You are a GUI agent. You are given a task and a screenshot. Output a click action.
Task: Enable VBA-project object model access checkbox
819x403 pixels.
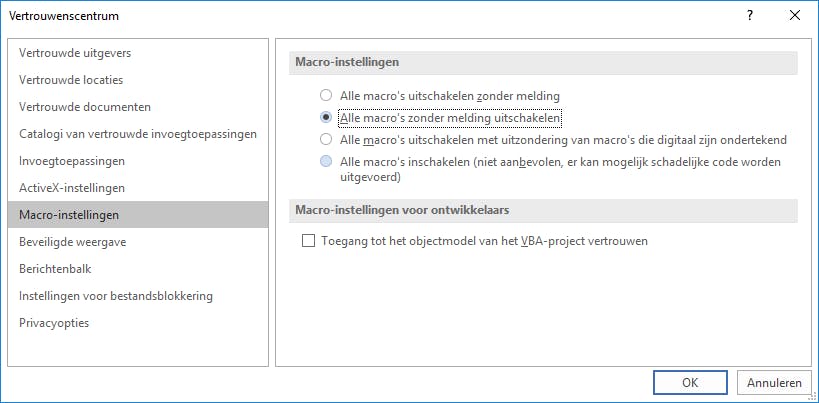[308, 241]
